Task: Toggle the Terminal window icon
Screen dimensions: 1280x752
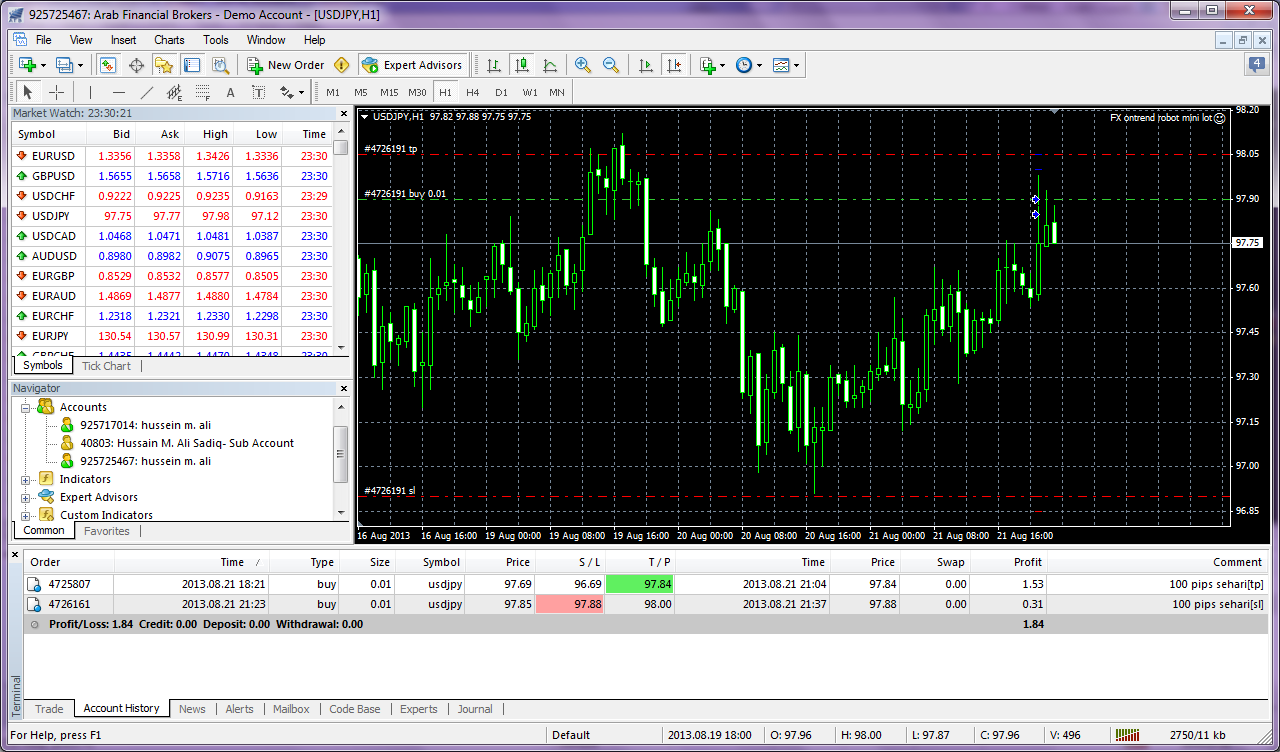Action: pos(192,65)
